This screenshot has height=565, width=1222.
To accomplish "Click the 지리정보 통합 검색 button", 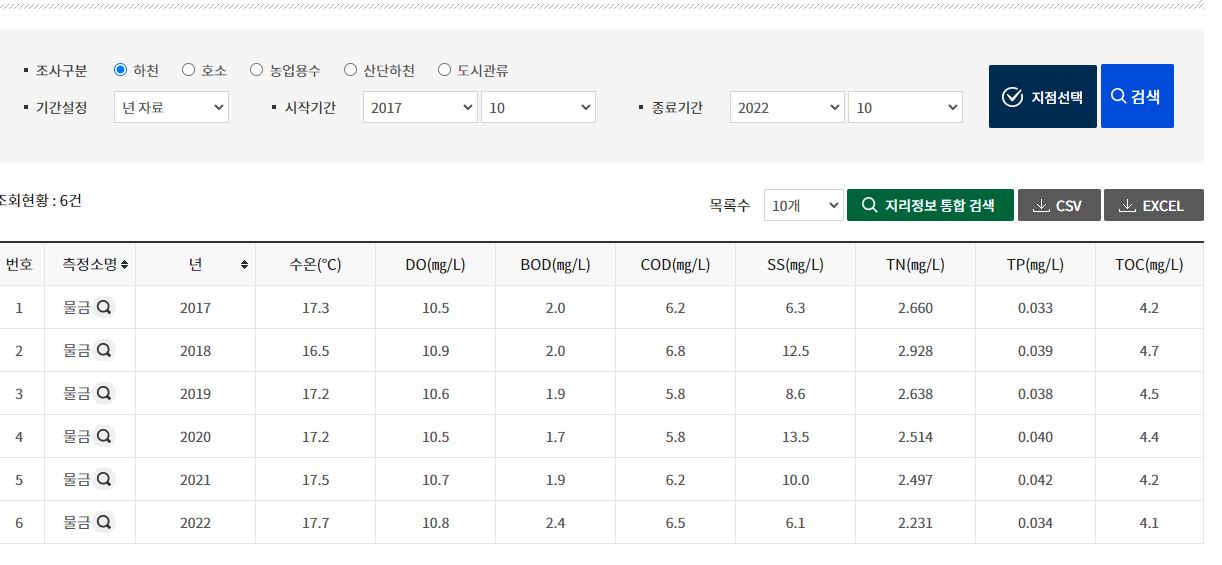I will click(x=930, y=206).
